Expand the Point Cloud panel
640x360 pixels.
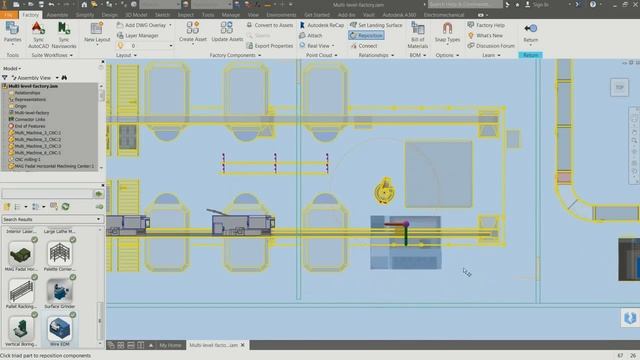pos(322,55)
